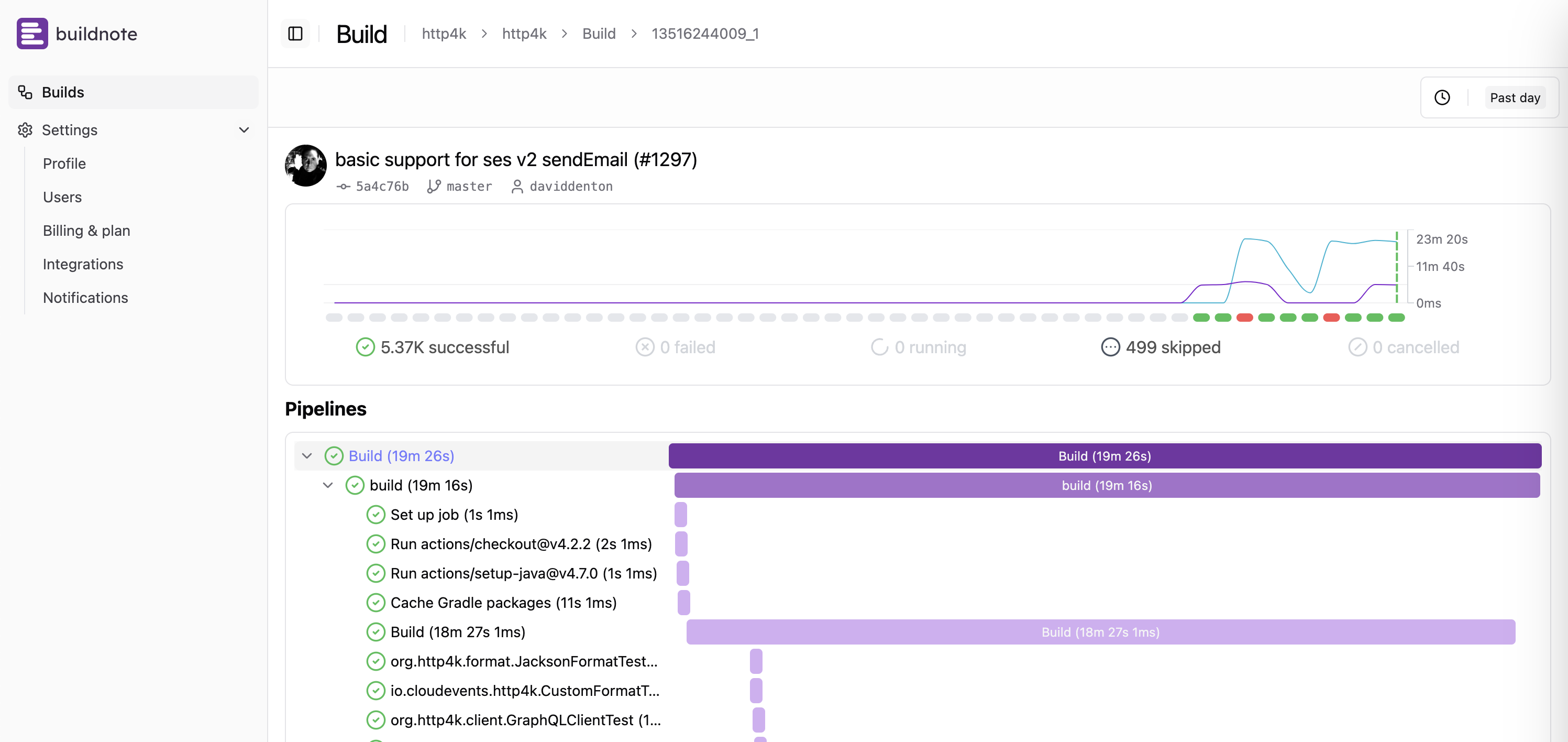This screenshot has height=742, width=1568.
Task: Click the Cache Gradle packages timeline bar
Action: (x=683, y=603)
